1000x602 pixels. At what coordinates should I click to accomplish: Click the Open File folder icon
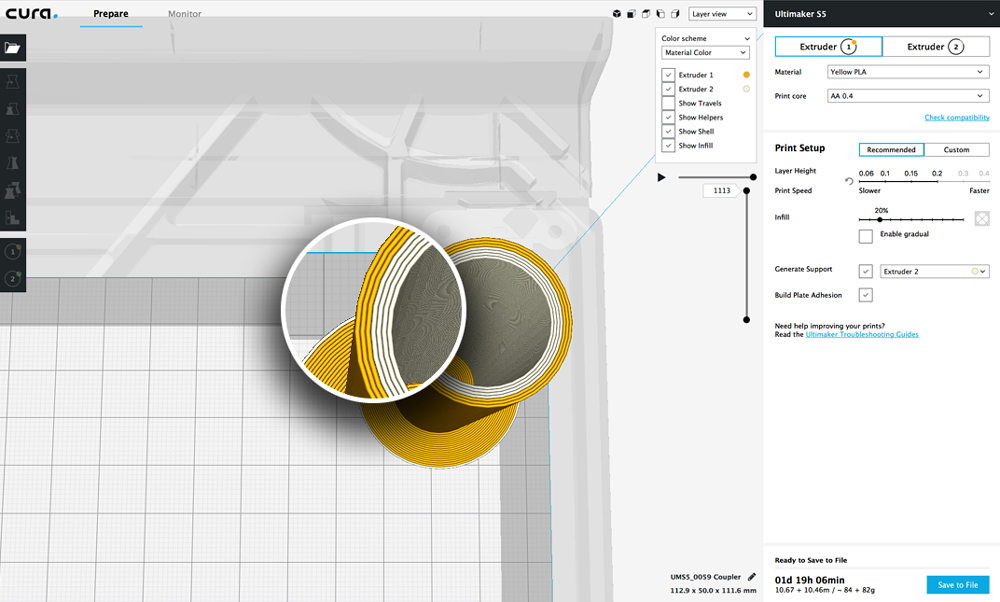tap(13, 48)
